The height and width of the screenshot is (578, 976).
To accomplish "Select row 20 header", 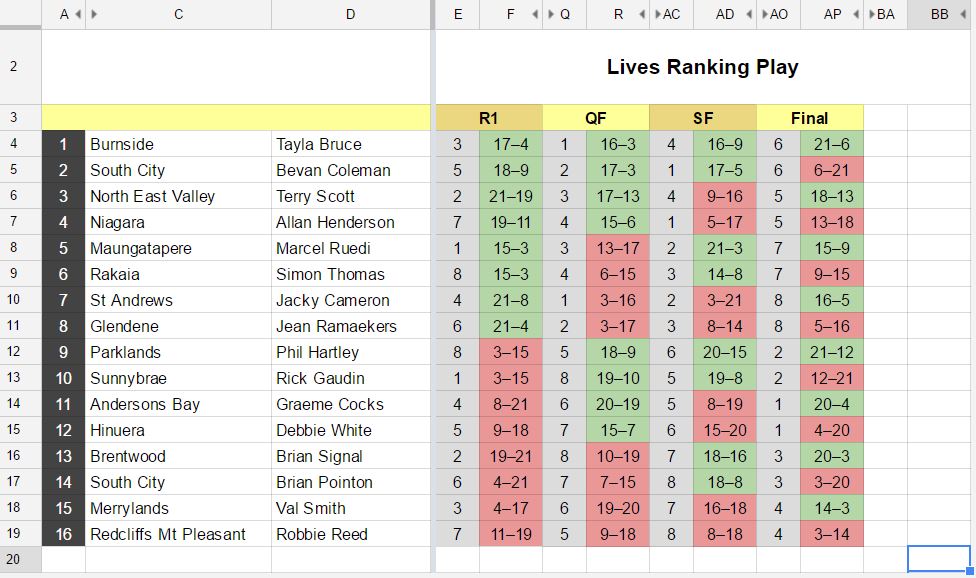I will coord(14,561).
